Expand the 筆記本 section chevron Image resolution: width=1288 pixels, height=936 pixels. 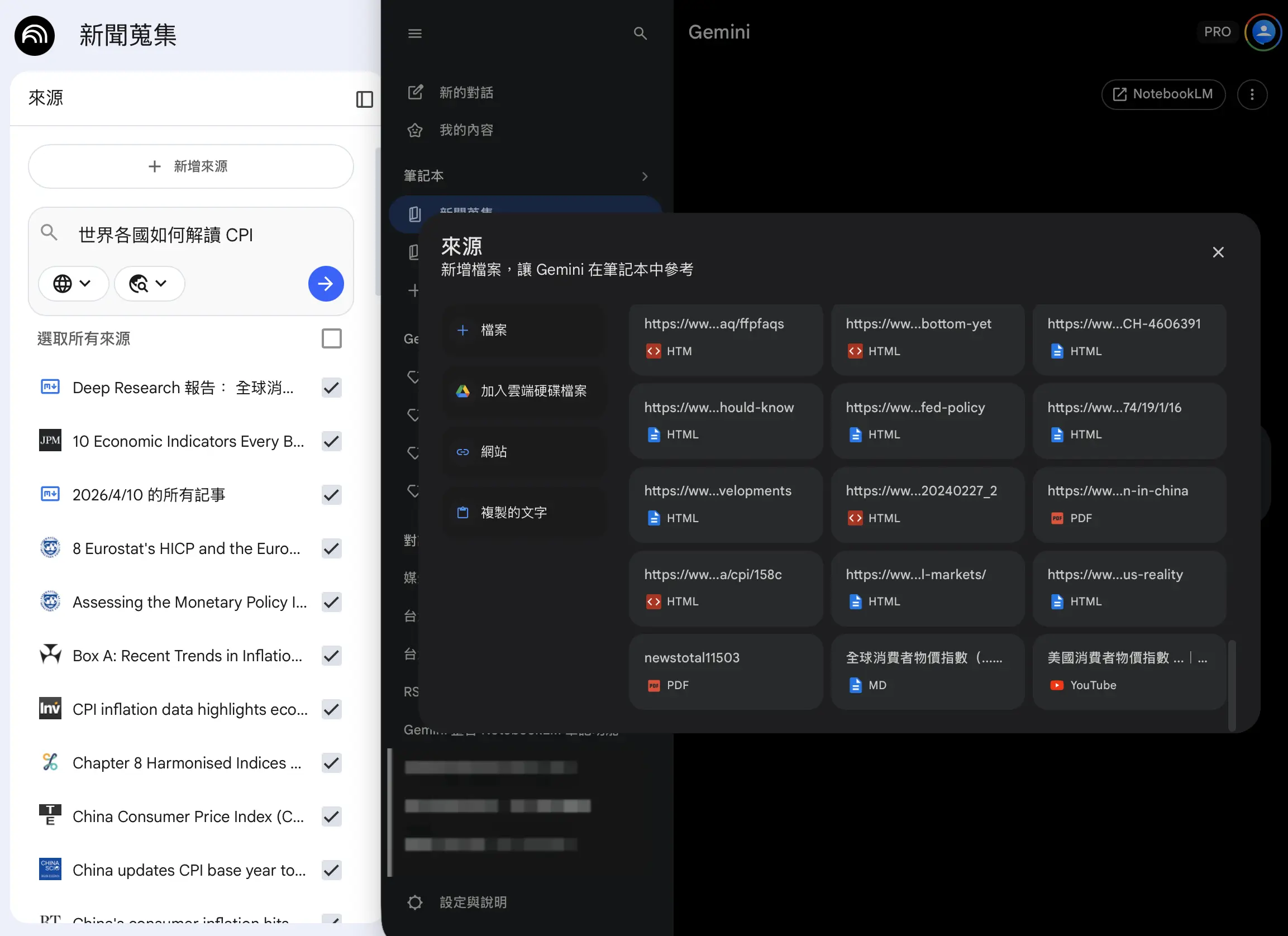click(x=645, y=176)
